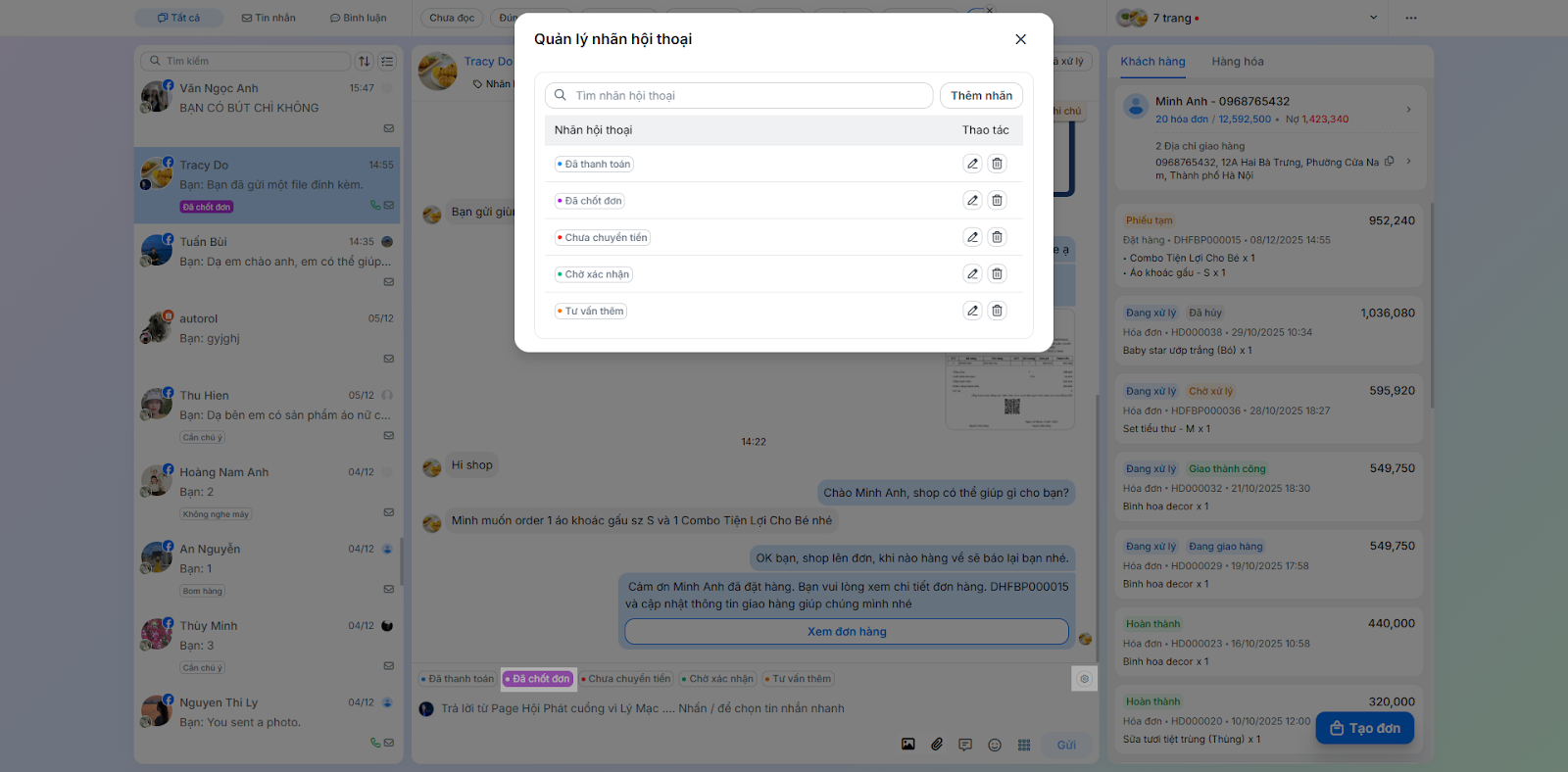
Task: Edit the 'Đã chốt đơn' label in dialog
Action: [x=972, y=201]
